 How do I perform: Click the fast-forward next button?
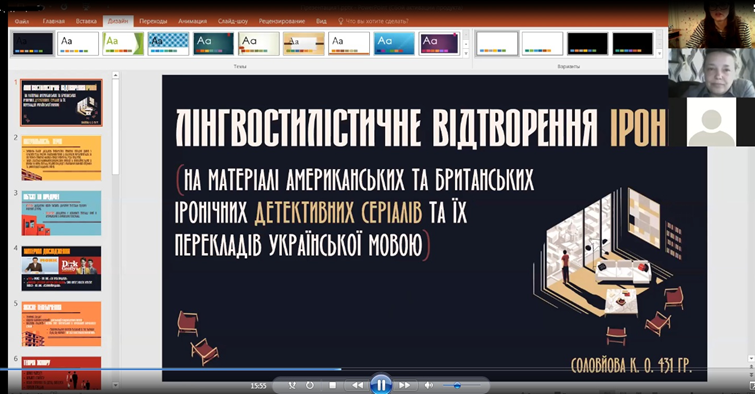pos(405,385)
